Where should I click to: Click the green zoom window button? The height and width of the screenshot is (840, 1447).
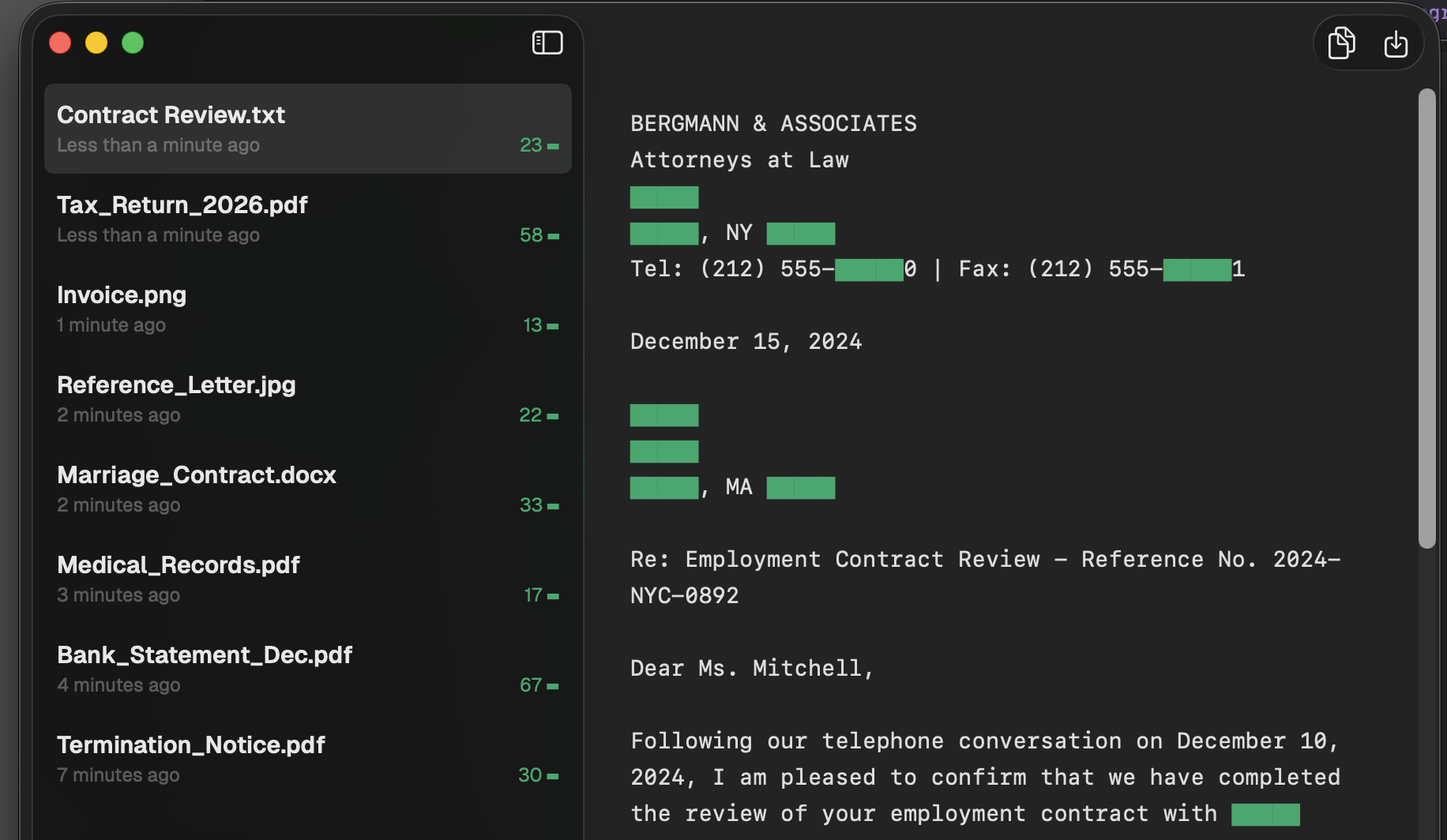pyautogui.click(x=133, y=43)
